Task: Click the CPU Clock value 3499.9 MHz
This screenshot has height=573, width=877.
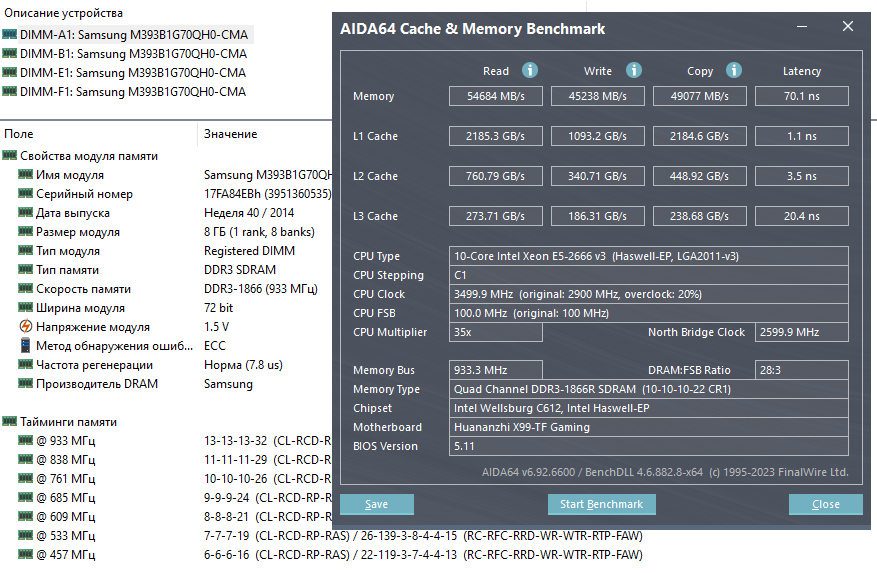Action: (649, 294)
